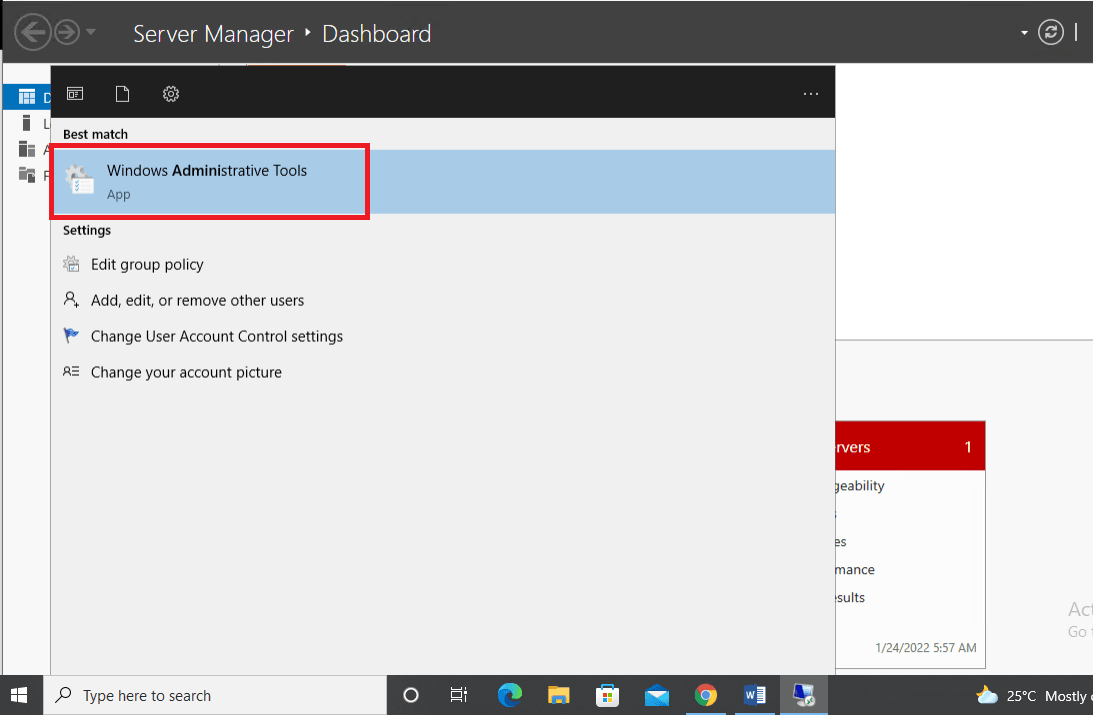Click Dashboard in the breadcrumb trail

[376, 33]
